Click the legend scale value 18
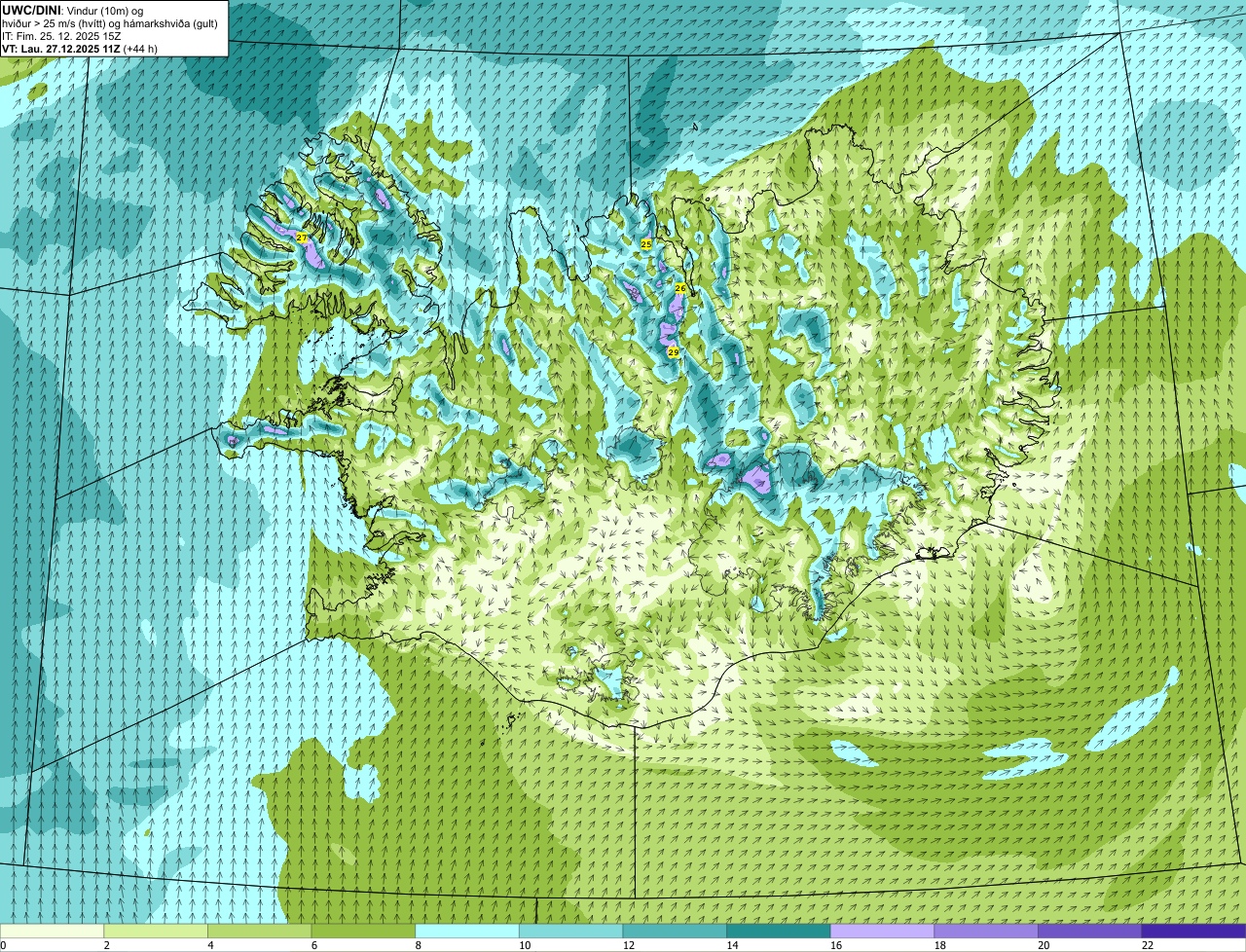The image size is (1246, 952). click(x=940, y=945)
